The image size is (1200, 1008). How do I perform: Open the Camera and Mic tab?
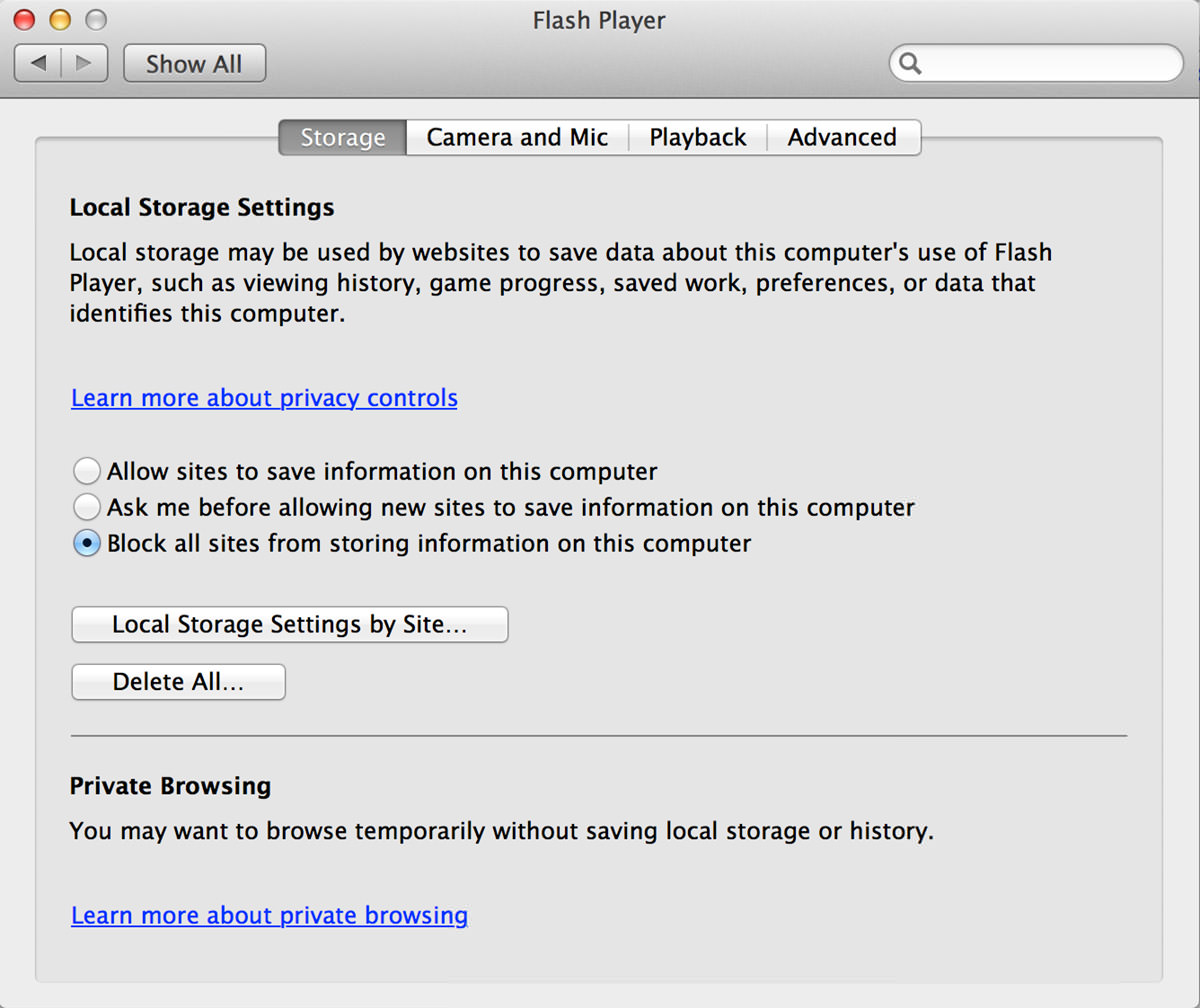pyautogui.click(x=517, y=137)
